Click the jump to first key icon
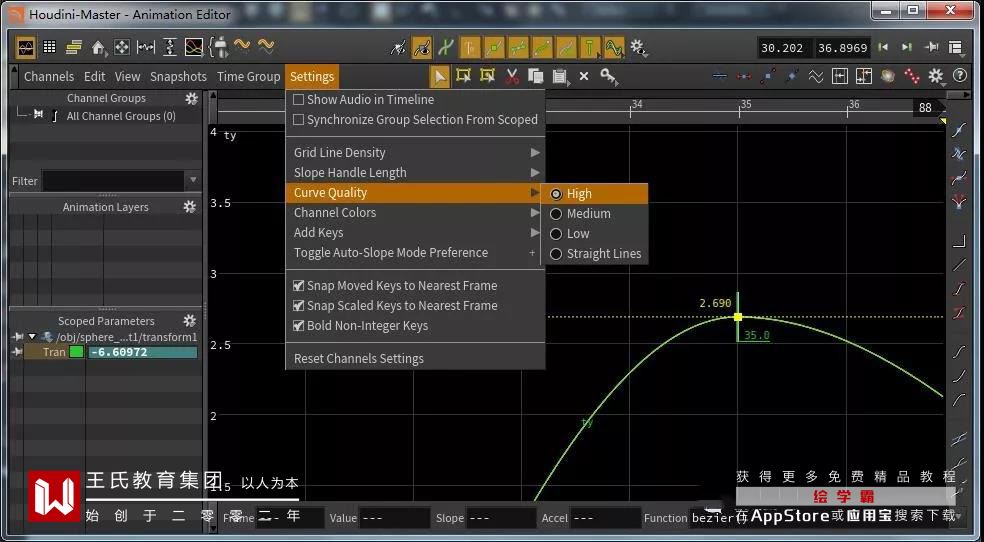 883,47
